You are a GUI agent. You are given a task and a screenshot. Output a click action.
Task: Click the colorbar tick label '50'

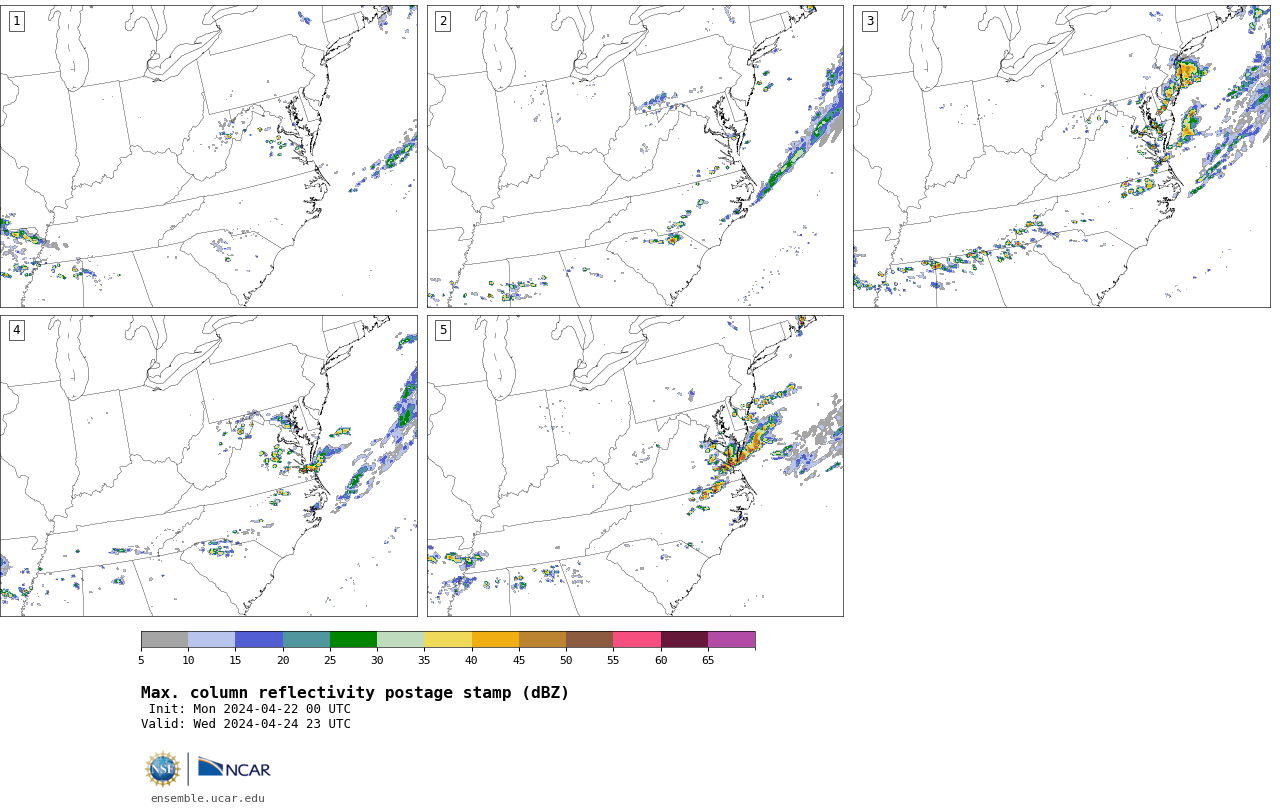[566, 660]
